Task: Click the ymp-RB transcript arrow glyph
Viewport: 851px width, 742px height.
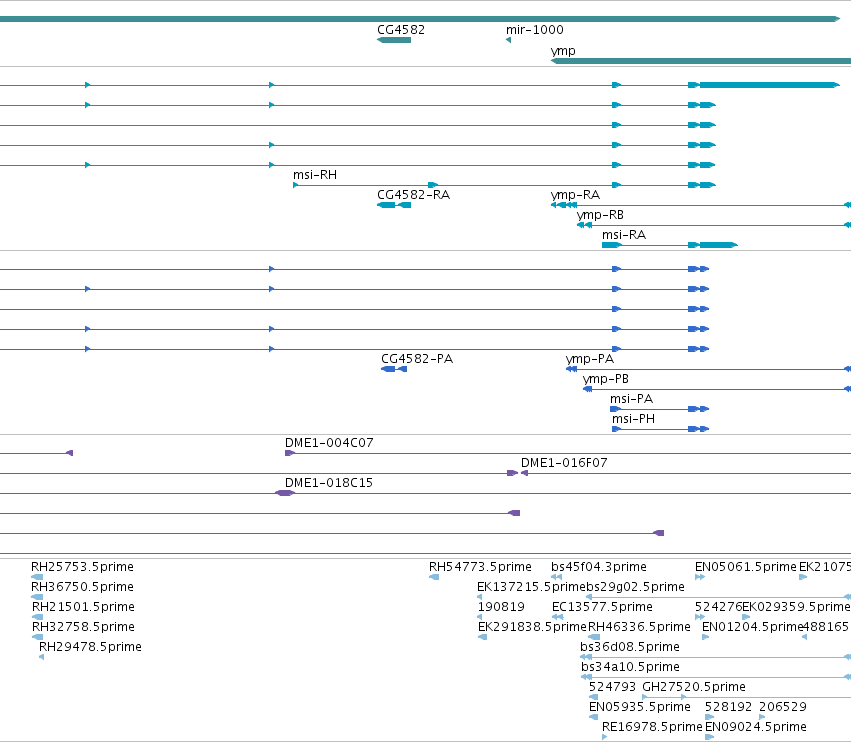Action: coord(585,225)
